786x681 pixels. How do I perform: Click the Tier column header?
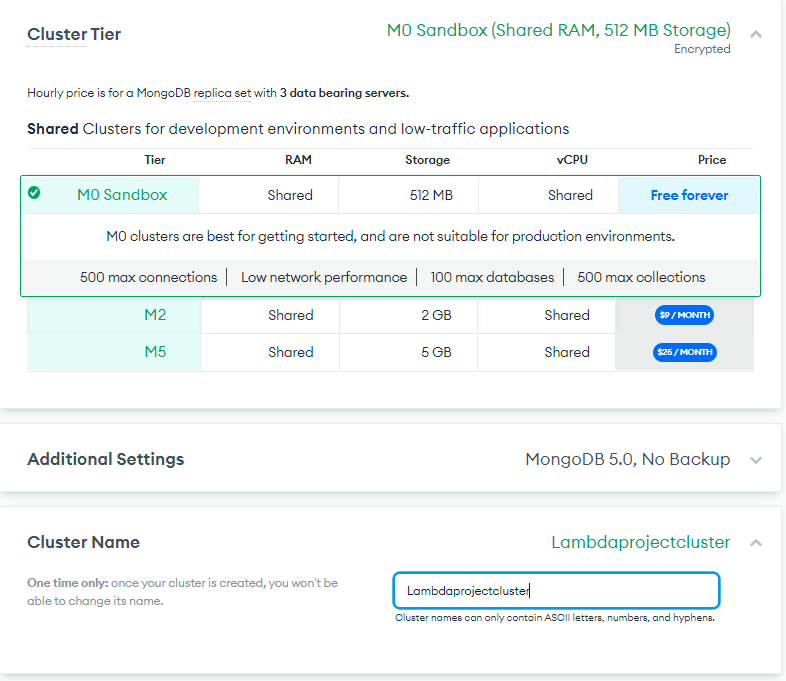coord(155,160)
